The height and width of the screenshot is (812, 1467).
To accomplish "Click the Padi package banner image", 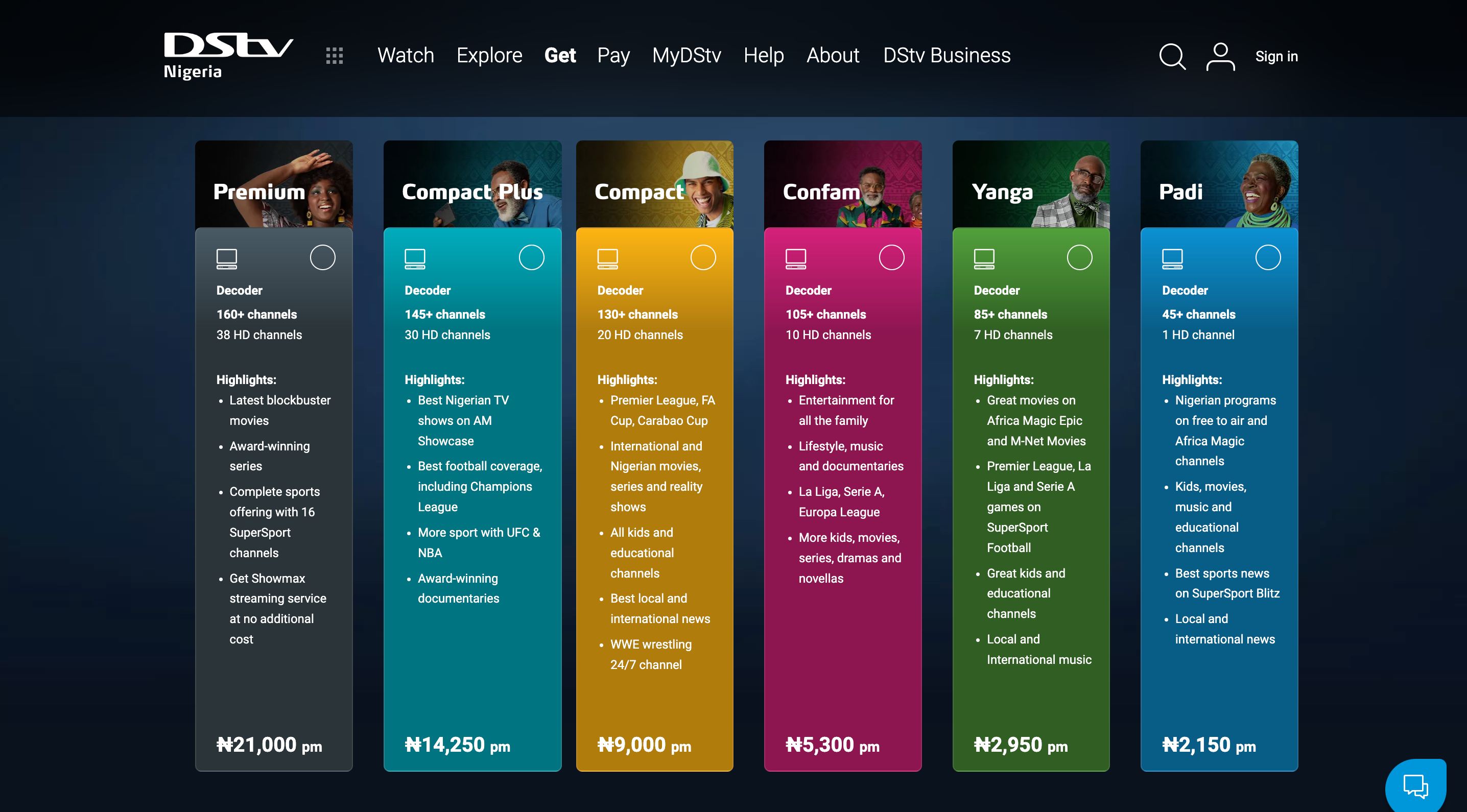I will [1219, 184].
